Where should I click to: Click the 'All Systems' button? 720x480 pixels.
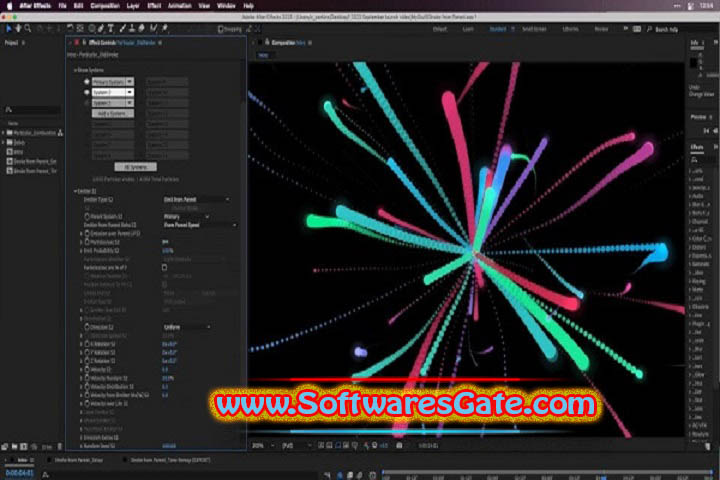point(135,167)
